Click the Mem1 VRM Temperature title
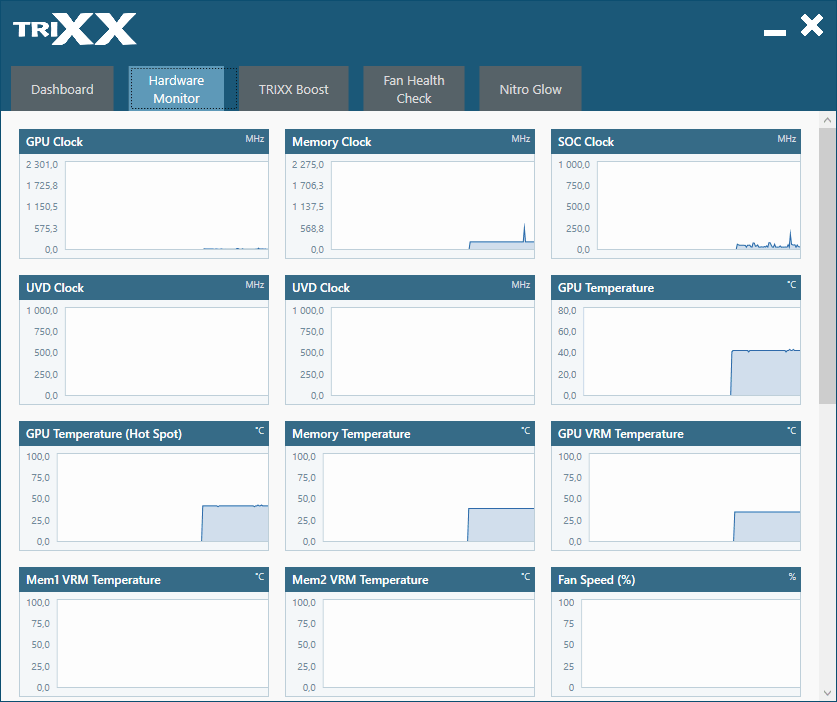837x702 pixels. [93, 580]
